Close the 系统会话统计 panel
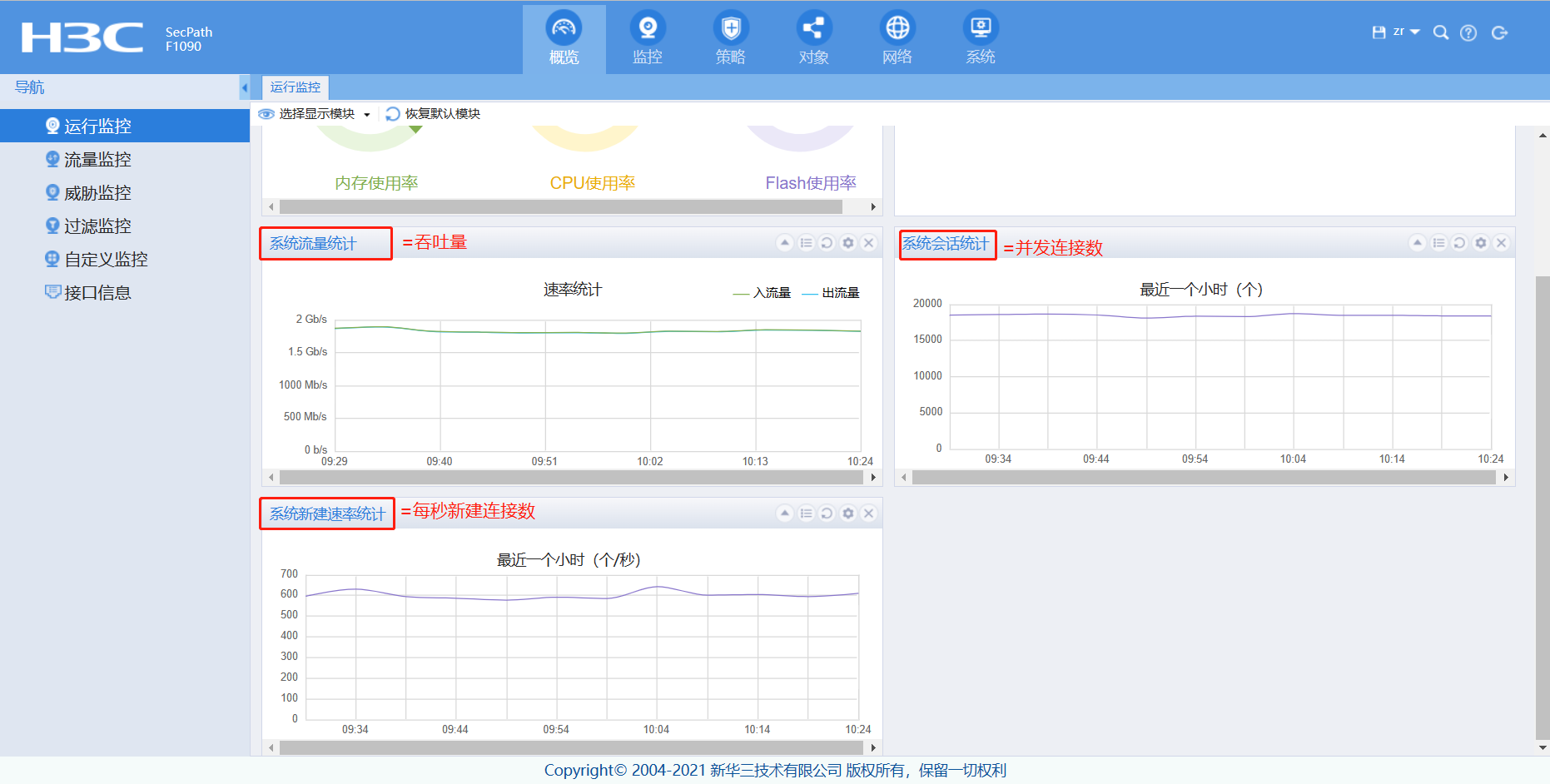 [x=1502, y=243]
